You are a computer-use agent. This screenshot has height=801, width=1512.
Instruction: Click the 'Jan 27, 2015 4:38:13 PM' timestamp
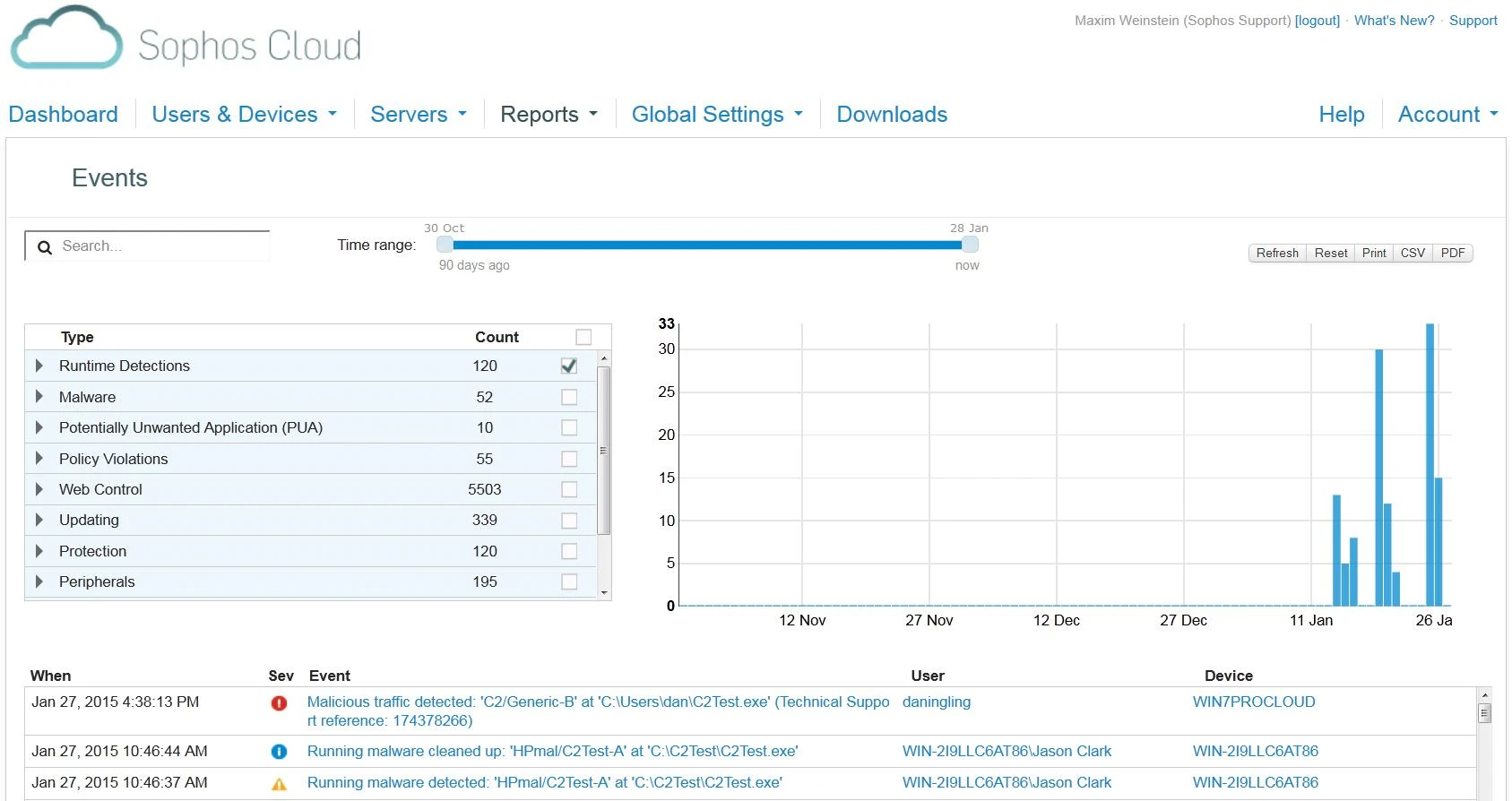tap(116, 702)
